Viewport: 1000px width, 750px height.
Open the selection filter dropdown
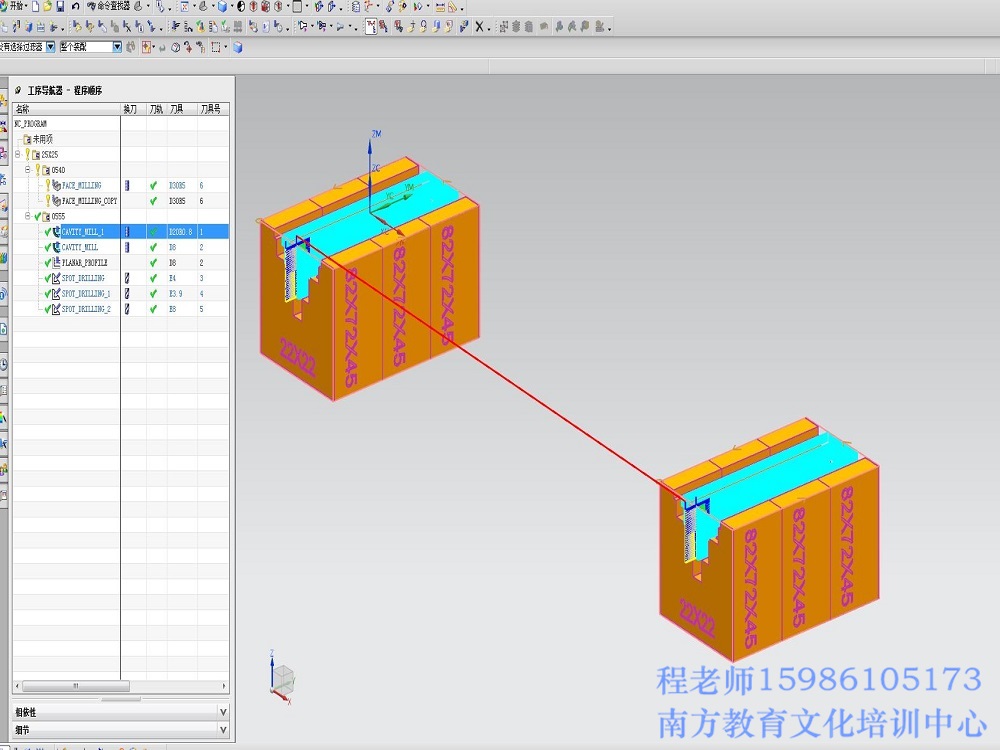coord(50,47)
